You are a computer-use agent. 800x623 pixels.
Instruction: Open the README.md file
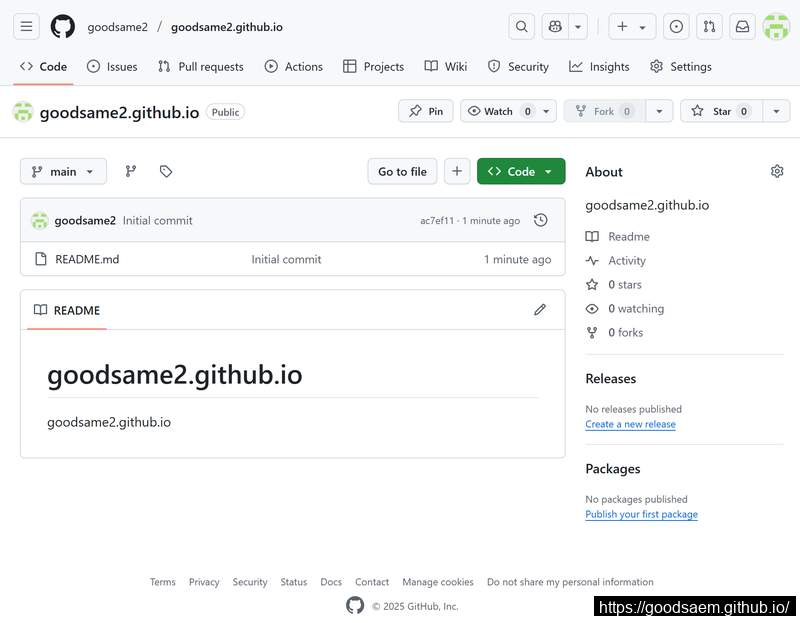pyautogui.click(x=87, y=259)
